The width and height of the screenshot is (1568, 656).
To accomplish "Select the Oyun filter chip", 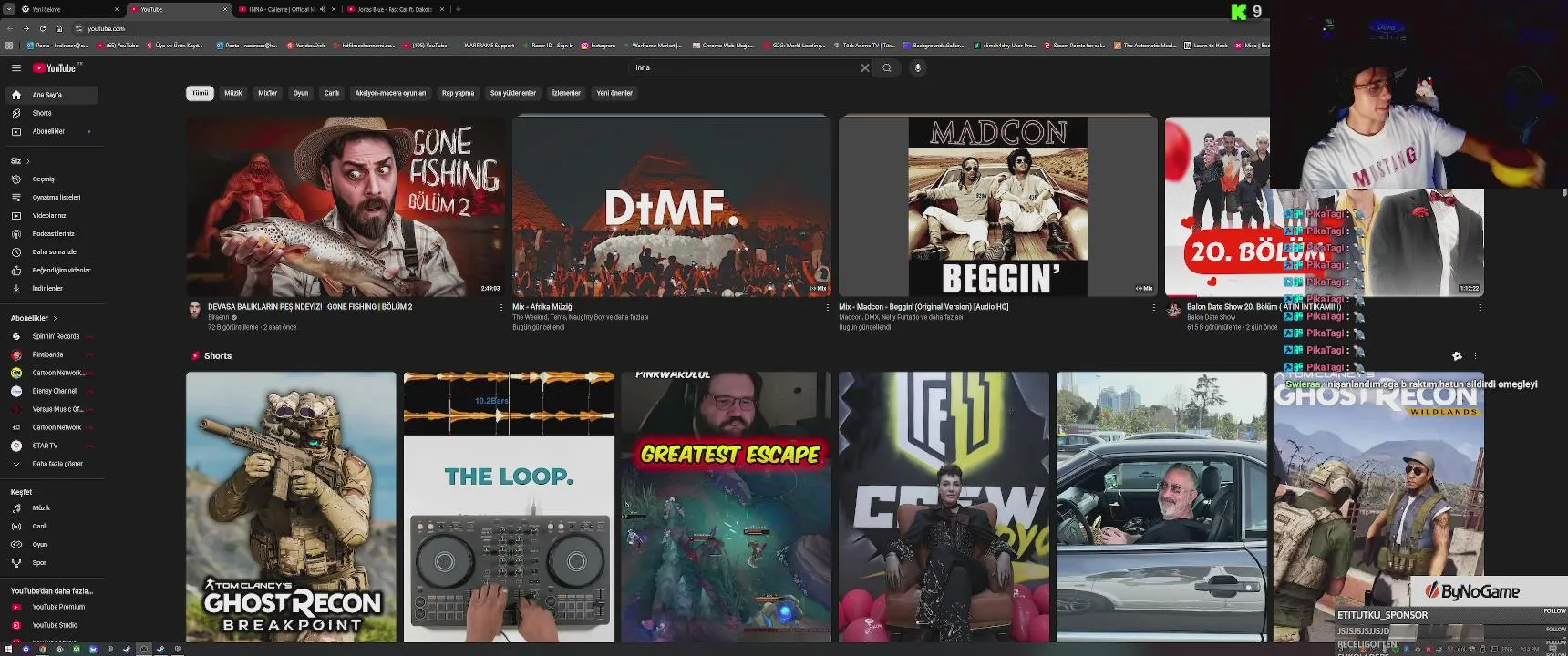I will [301, 93].
